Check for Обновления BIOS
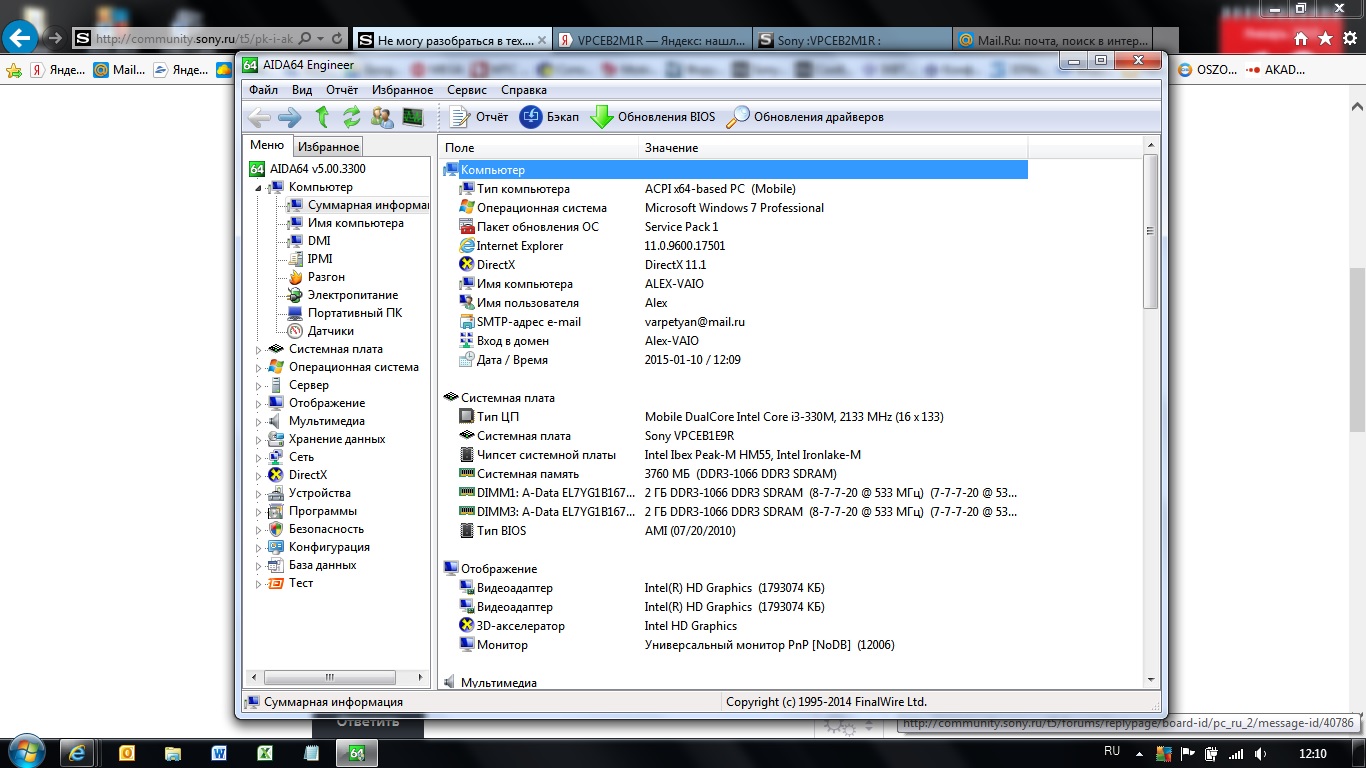The height and width of the screenshot is (768, 1366). coord(653,117)
